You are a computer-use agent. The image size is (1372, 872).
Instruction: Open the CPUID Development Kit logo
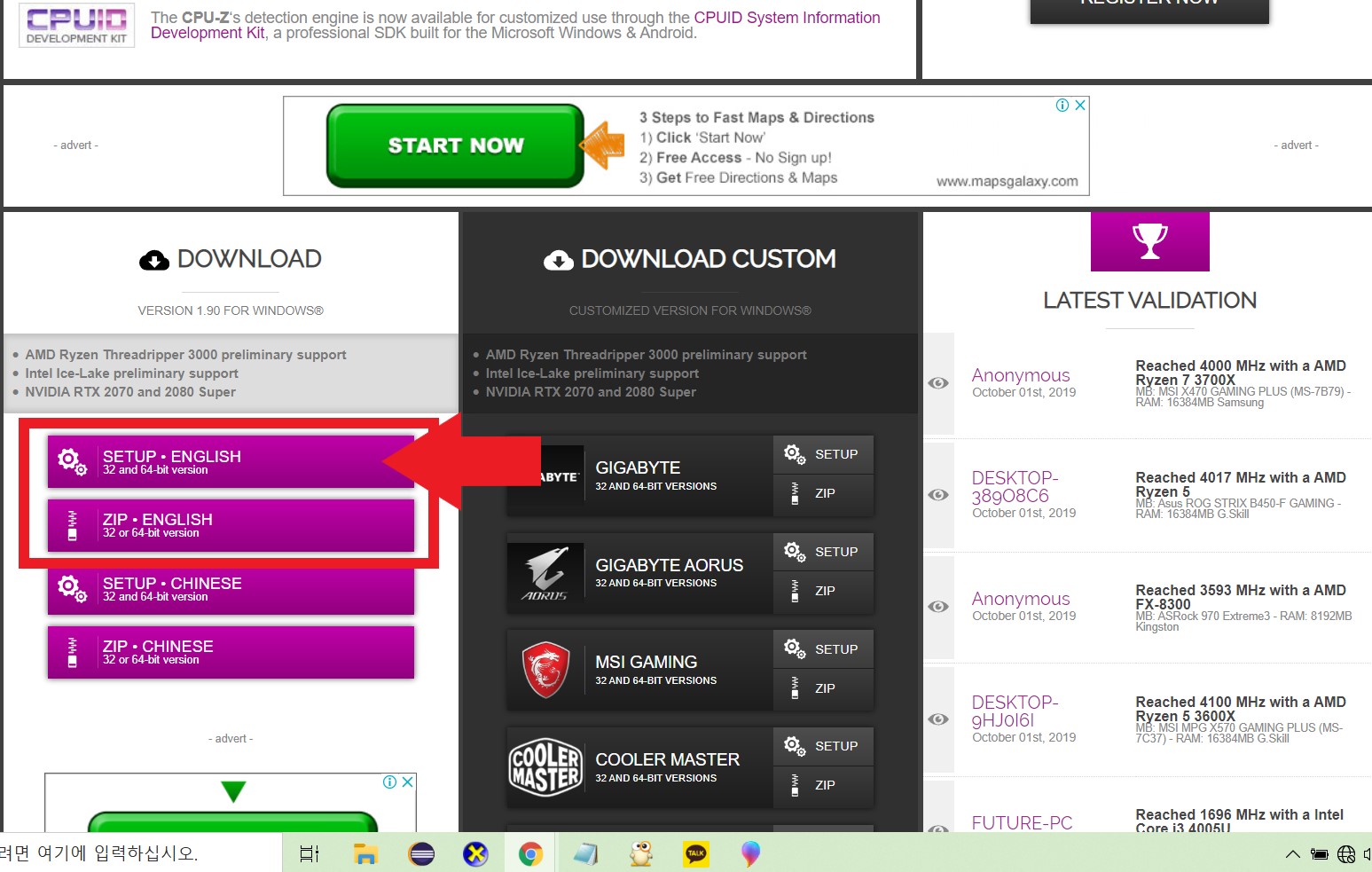coord(77,25)
